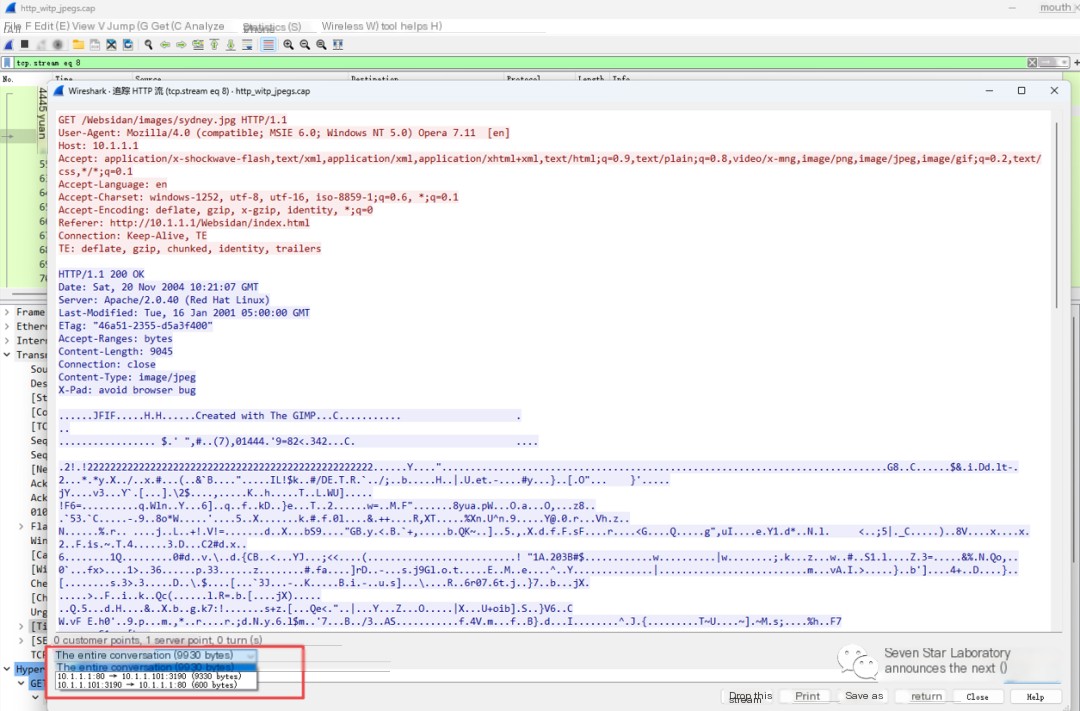The width and height of the screenshot is (1080, 711).
Task: Choose highlighted 'The entire conversation' list entry
Action: click(156, 667)
